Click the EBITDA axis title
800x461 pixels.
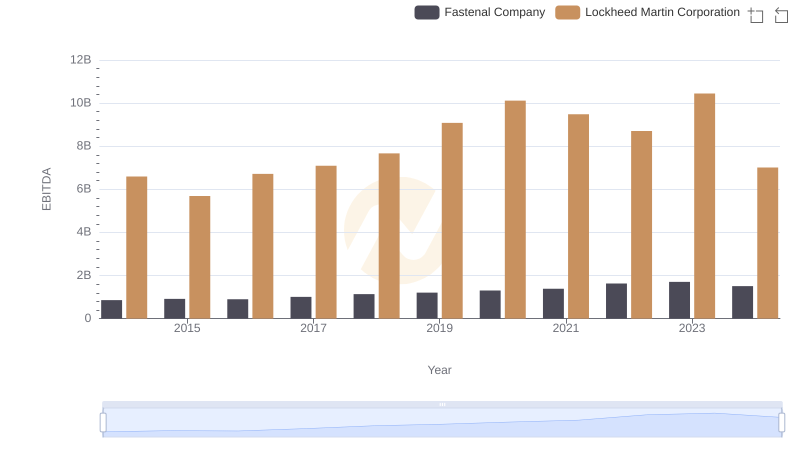pos(46,189)
